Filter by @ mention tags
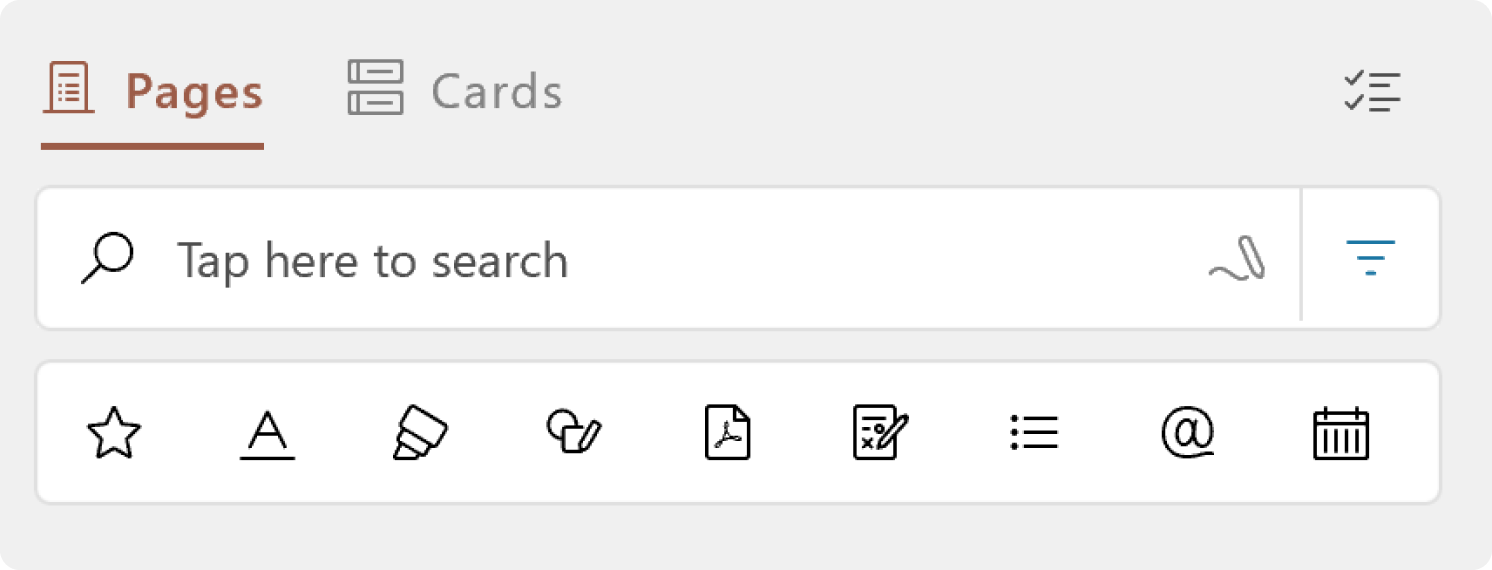The height and width of the screenshot is (570, 1492). pyautogui.click(x=1187, y=433)
